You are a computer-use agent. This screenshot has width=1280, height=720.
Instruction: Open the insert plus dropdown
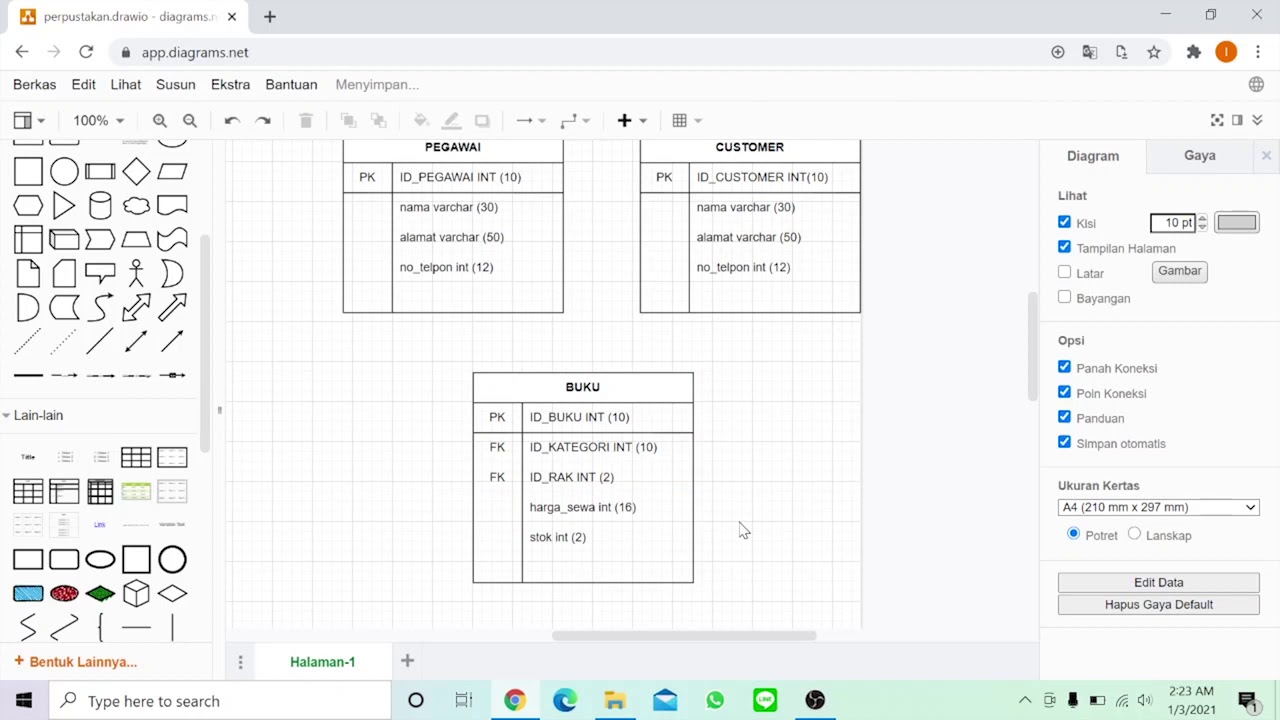coord(632,121)
